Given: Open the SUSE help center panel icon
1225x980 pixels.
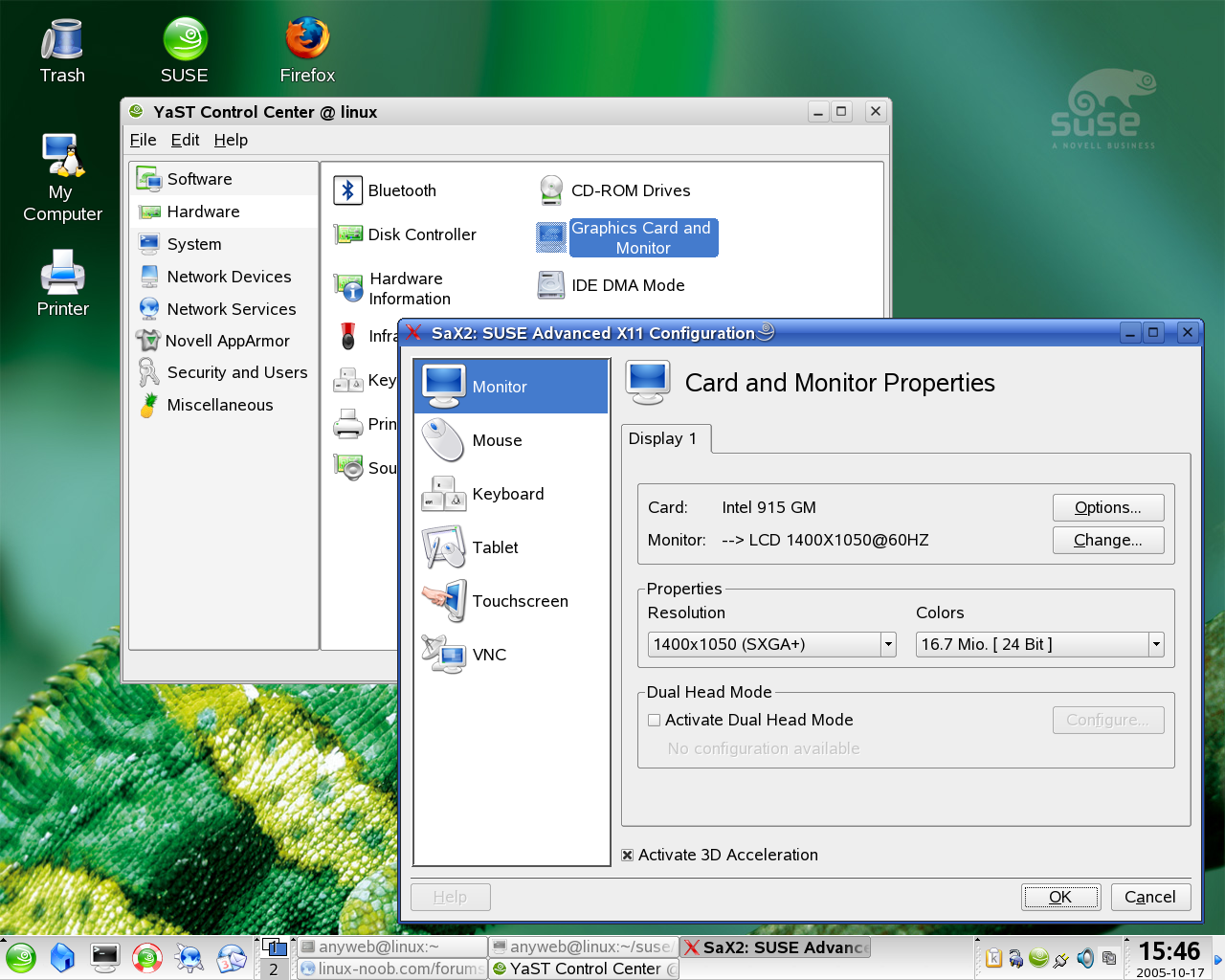Looking at the screenshot, I should coord(147,958).
